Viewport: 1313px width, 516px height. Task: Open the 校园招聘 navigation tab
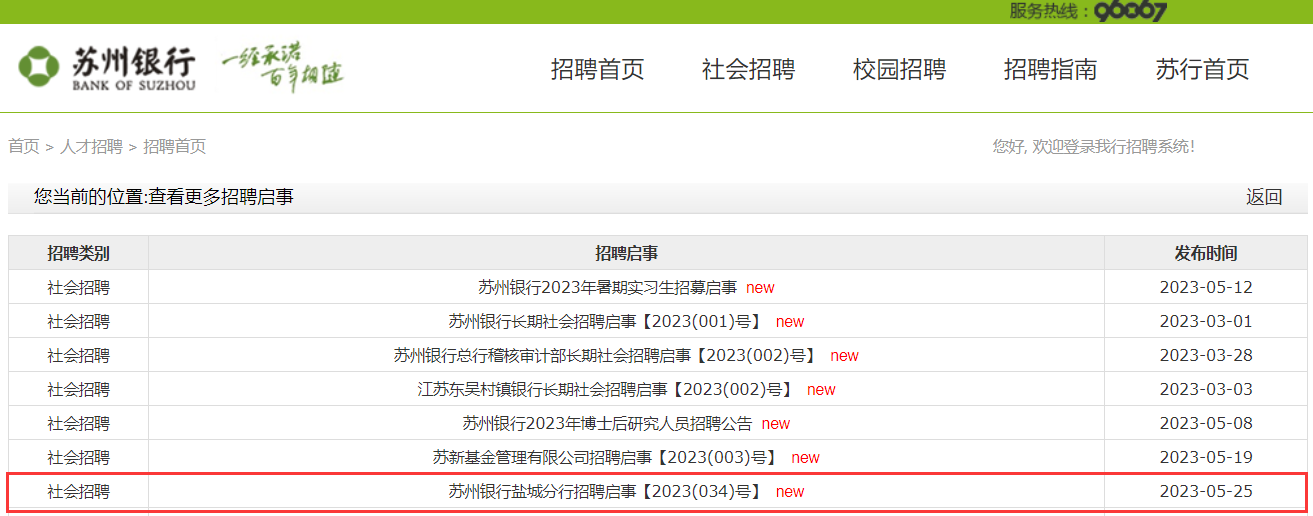899,69
